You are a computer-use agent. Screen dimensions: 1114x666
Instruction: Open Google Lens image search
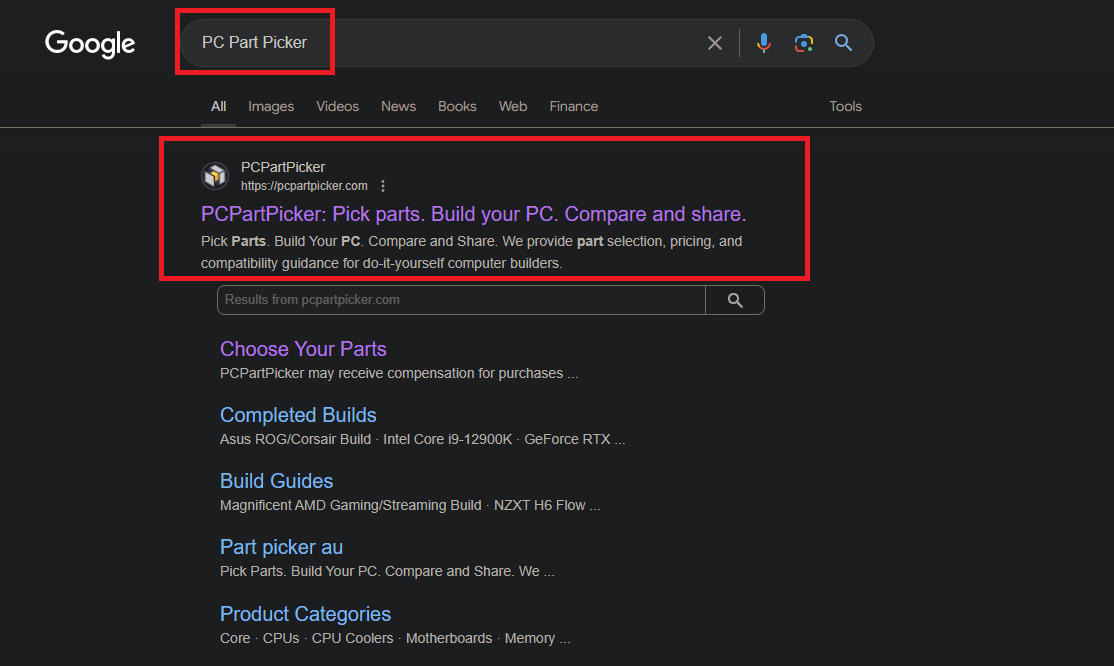click(804, 43)
